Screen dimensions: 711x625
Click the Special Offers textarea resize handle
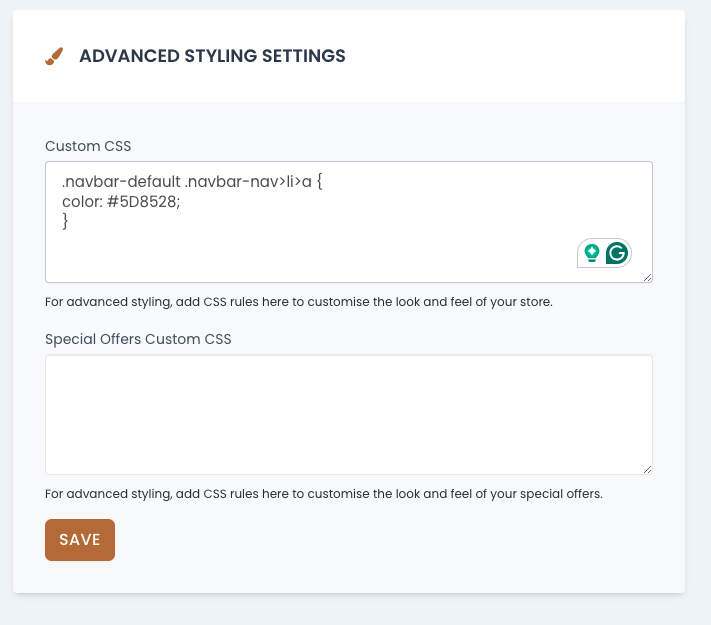point(647,469)
